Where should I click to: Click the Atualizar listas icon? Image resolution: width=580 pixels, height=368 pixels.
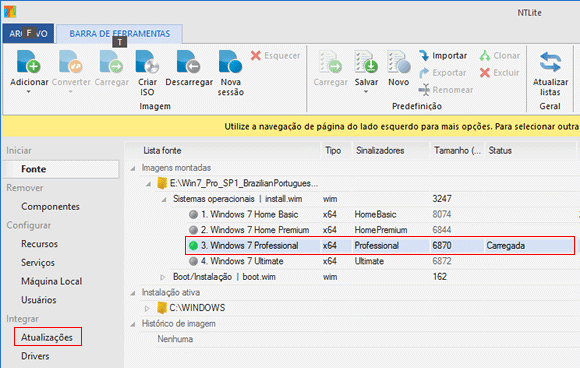tap(550, 62)
